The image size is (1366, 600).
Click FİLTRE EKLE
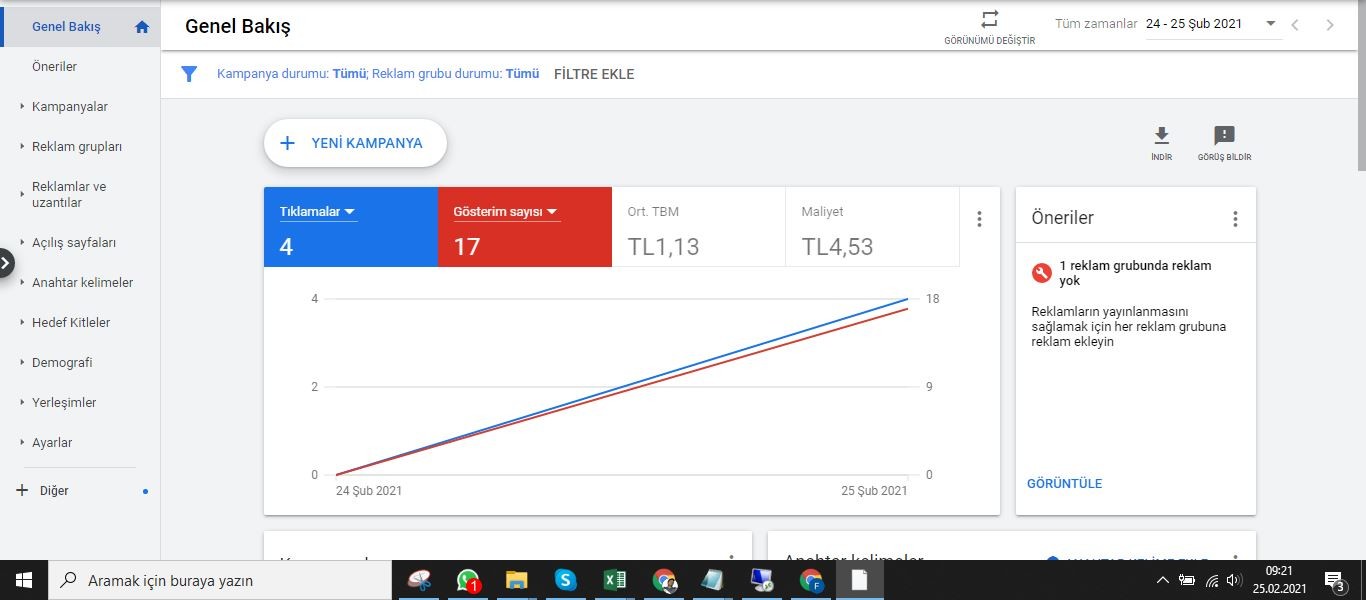[594, 74]
